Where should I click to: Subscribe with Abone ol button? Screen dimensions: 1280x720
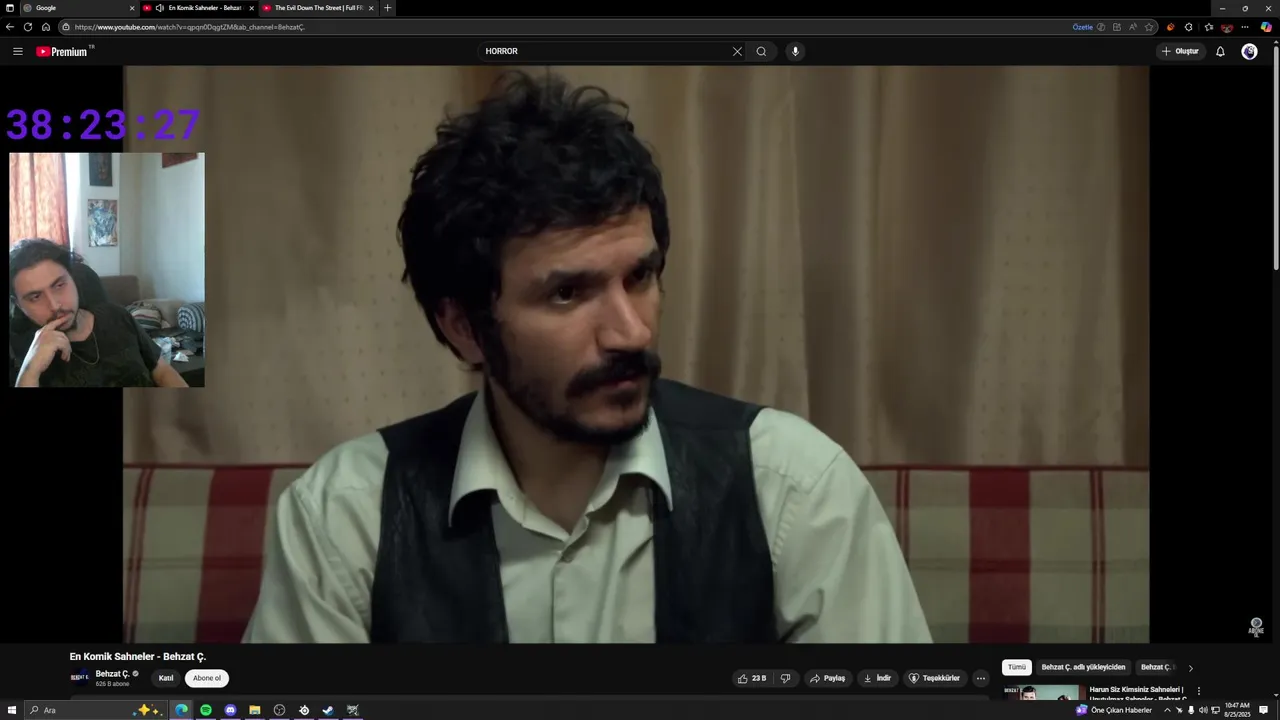pos(207,678)
